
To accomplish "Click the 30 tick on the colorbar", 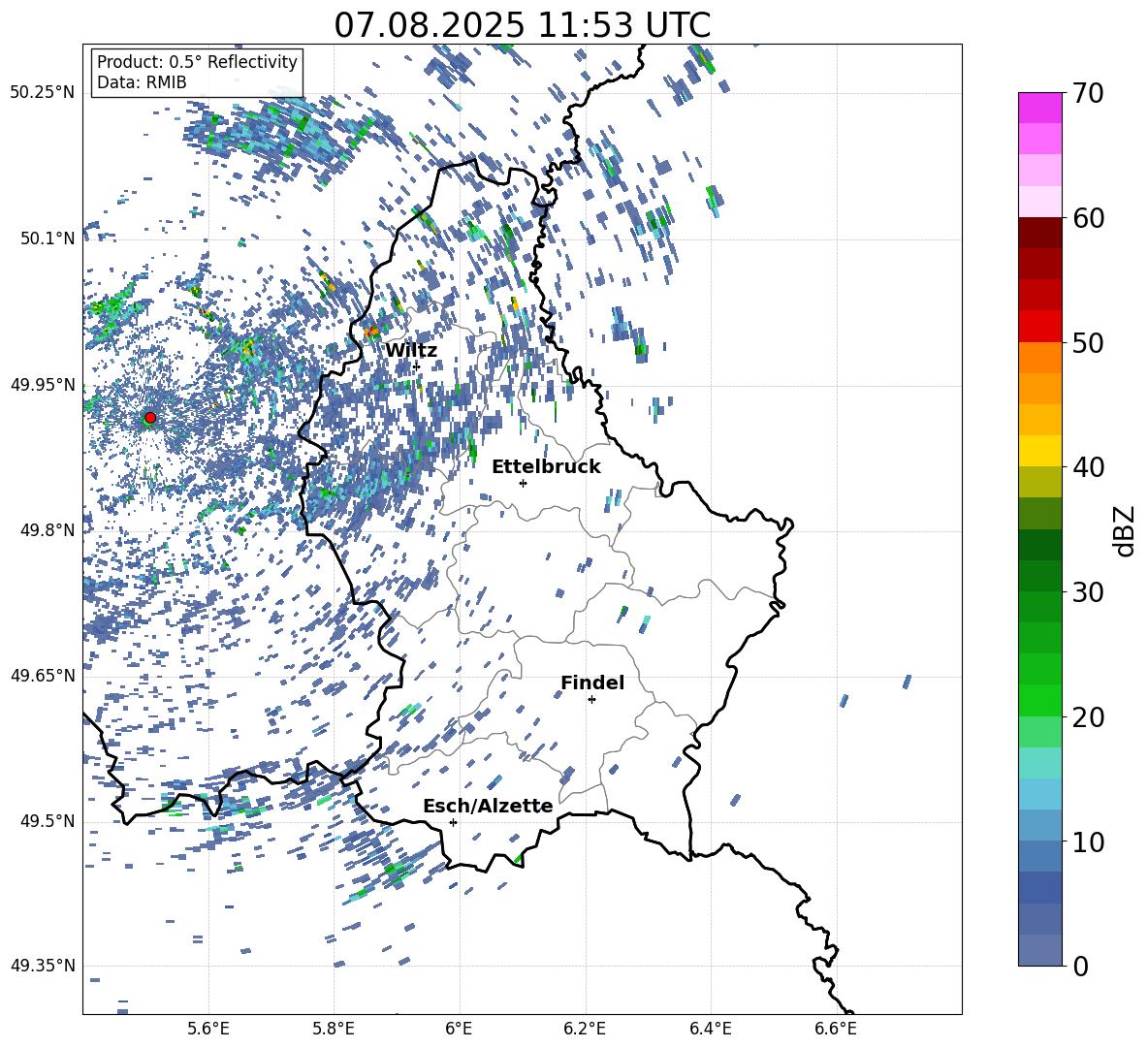I will pyautogui.click(x=1088, y=592).
